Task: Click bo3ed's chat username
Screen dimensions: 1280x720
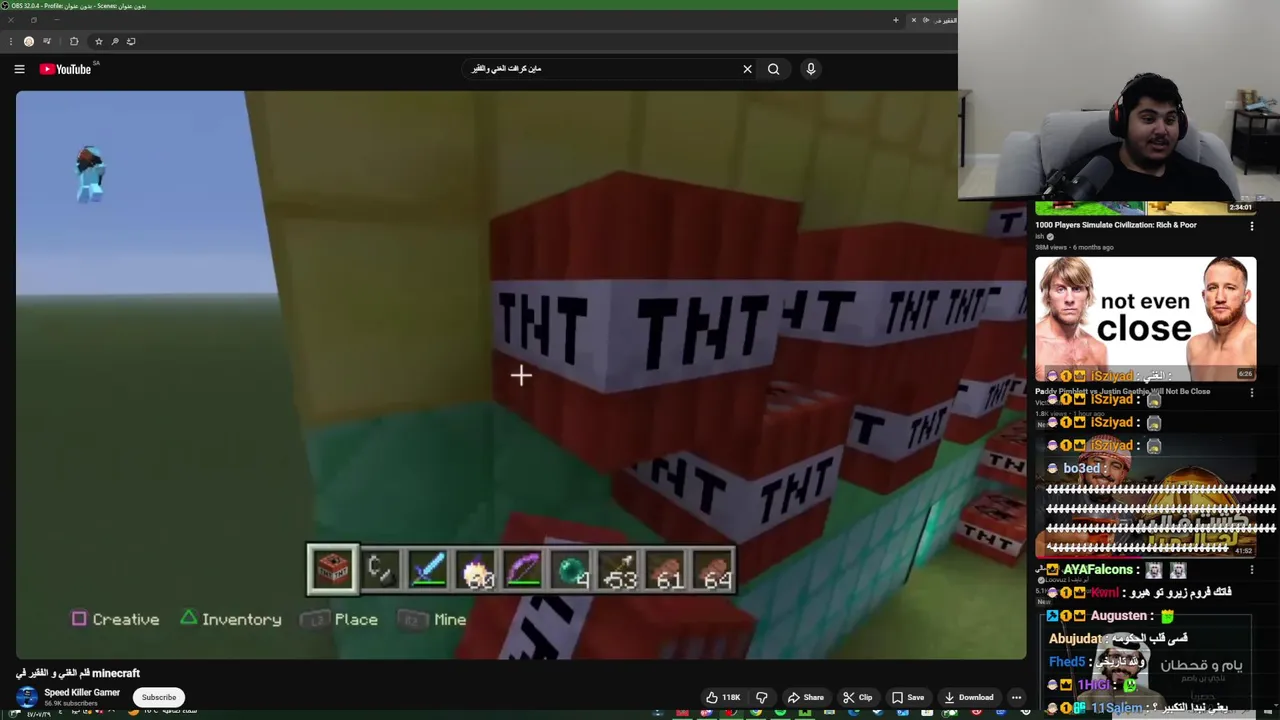Action: click(x=1082, y=468)
